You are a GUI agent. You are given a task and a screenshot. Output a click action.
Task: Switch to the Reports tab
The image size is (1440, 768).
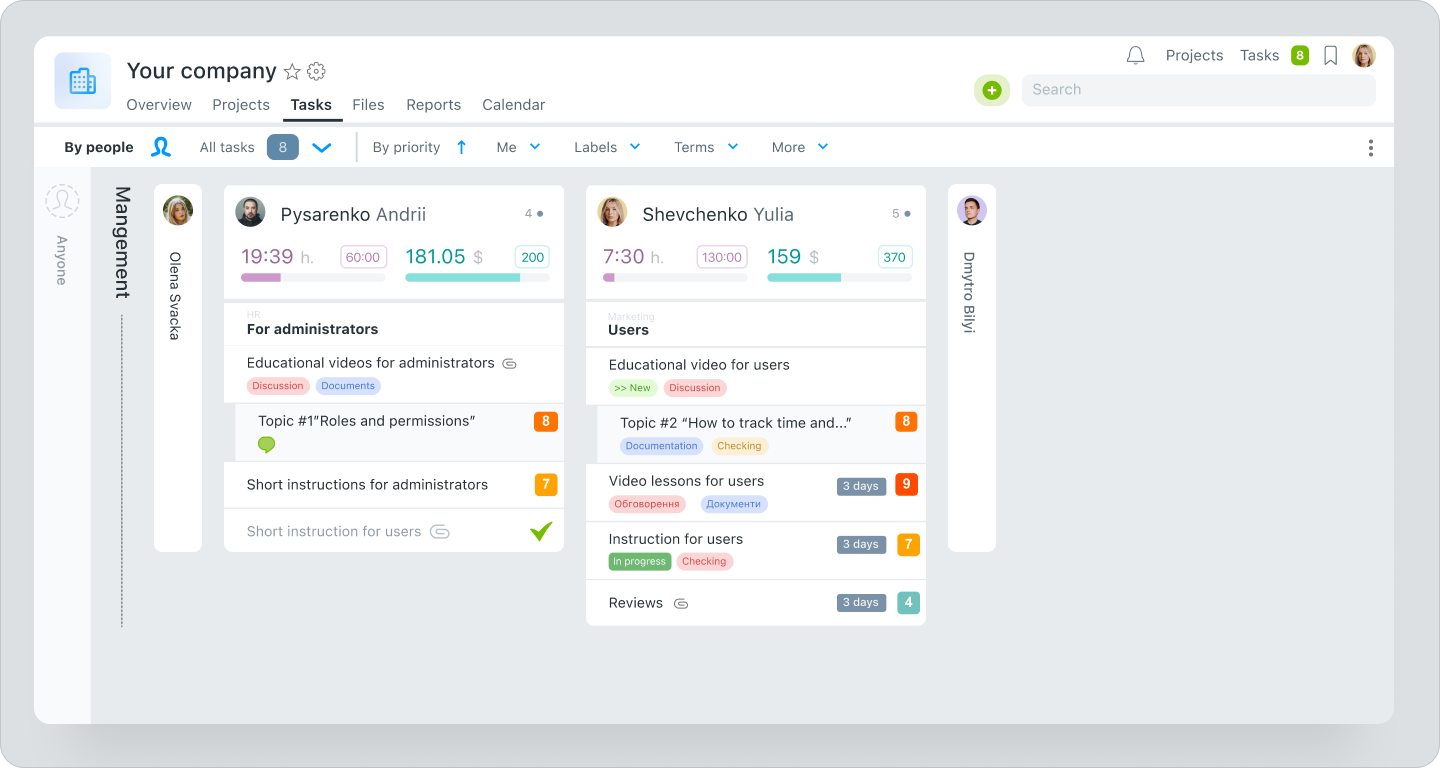click(x=433, y=104)
